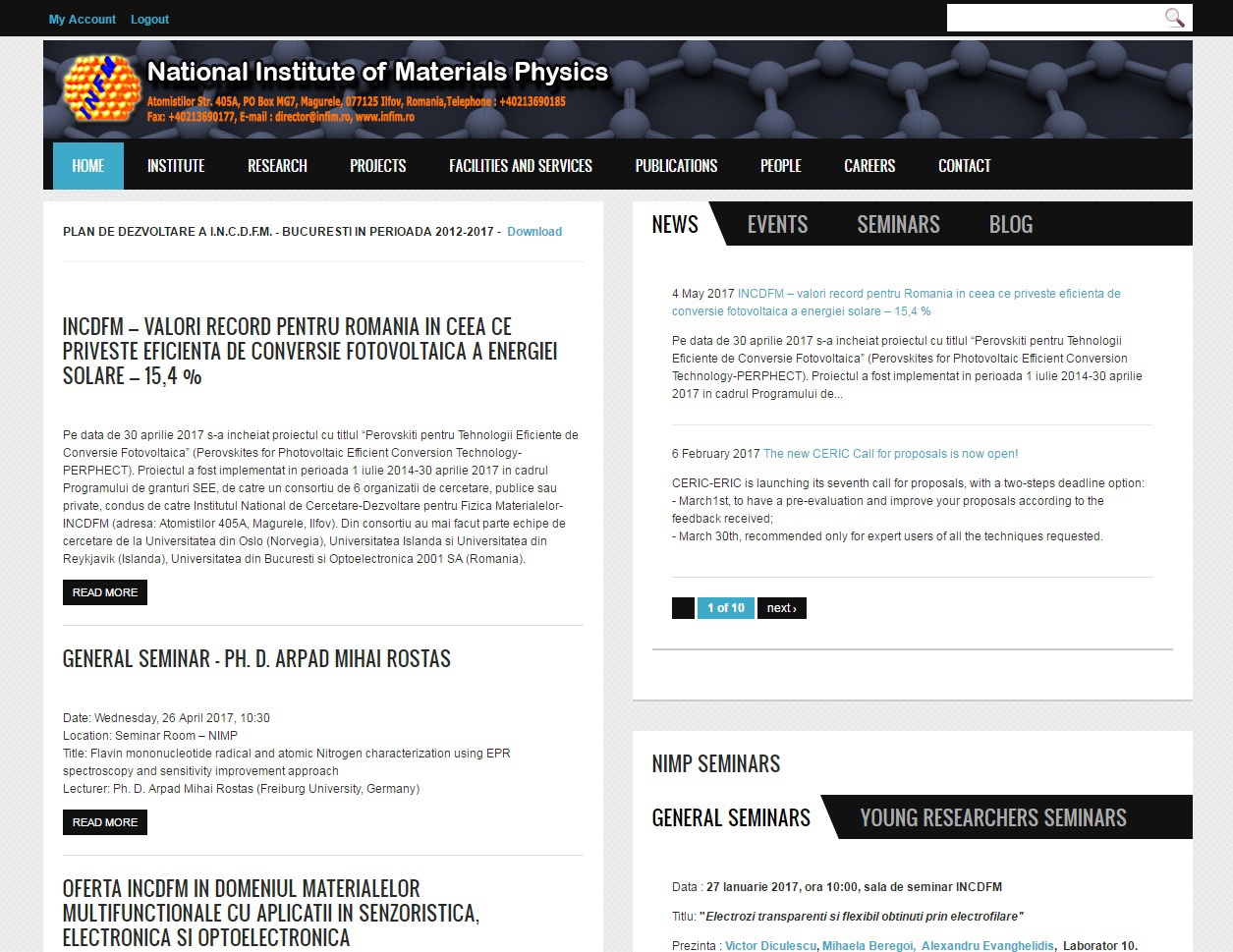Open FACILITIES AND SERVICES menu
Image resolution: width=1233 pixels, height=952 pixels.
pos(521,166)
